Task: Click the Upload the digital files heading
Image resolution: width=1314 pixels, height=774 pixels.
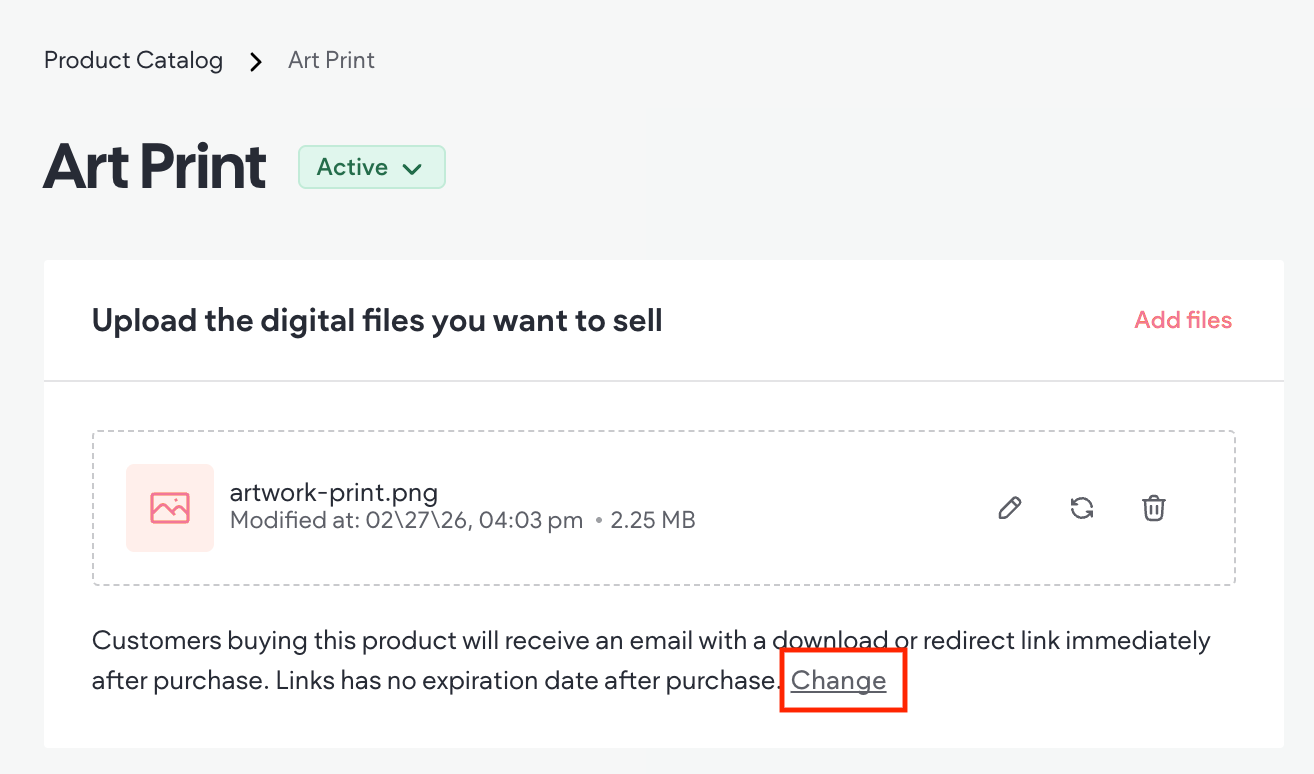Action: (377, 321)
